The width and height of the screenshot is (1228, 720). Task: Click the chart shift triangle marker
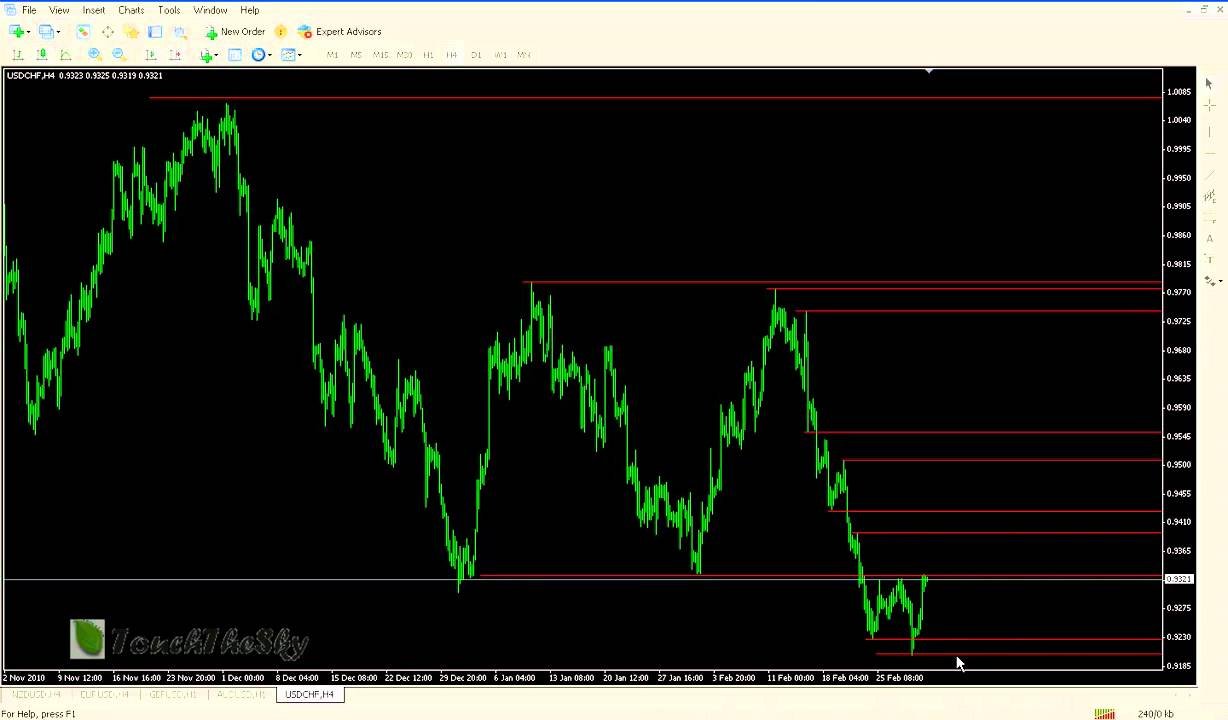click(929, 71)
